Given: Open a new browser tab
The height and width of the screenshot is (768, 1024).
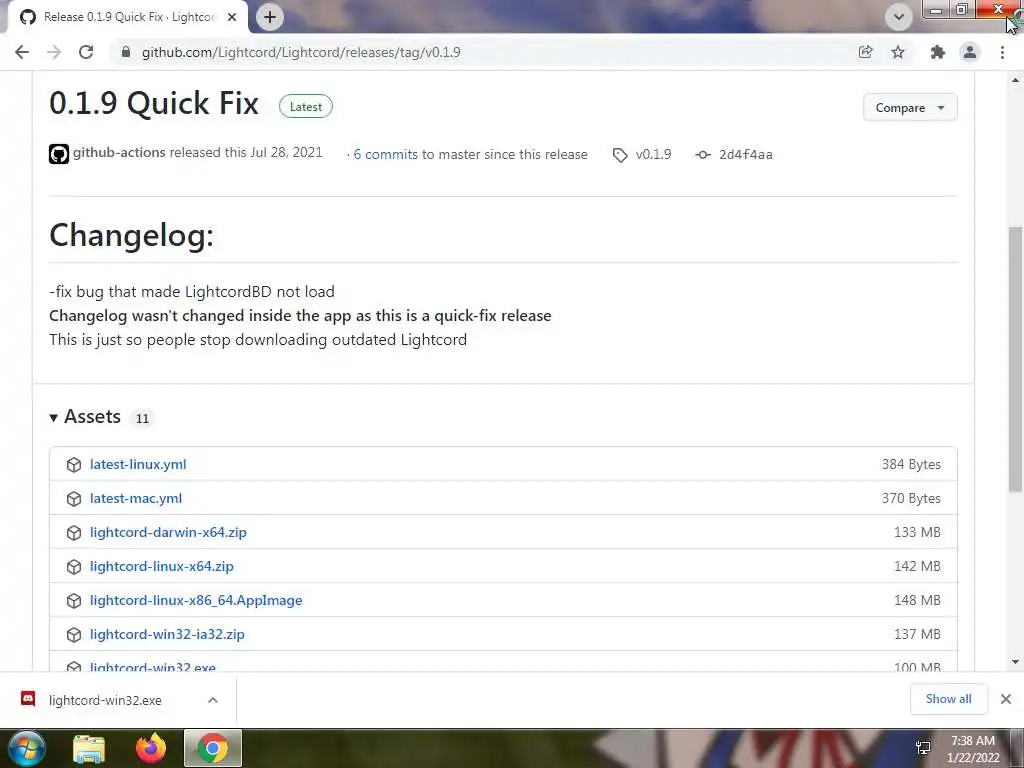Looking at the screenshot, I should (270, 17).
